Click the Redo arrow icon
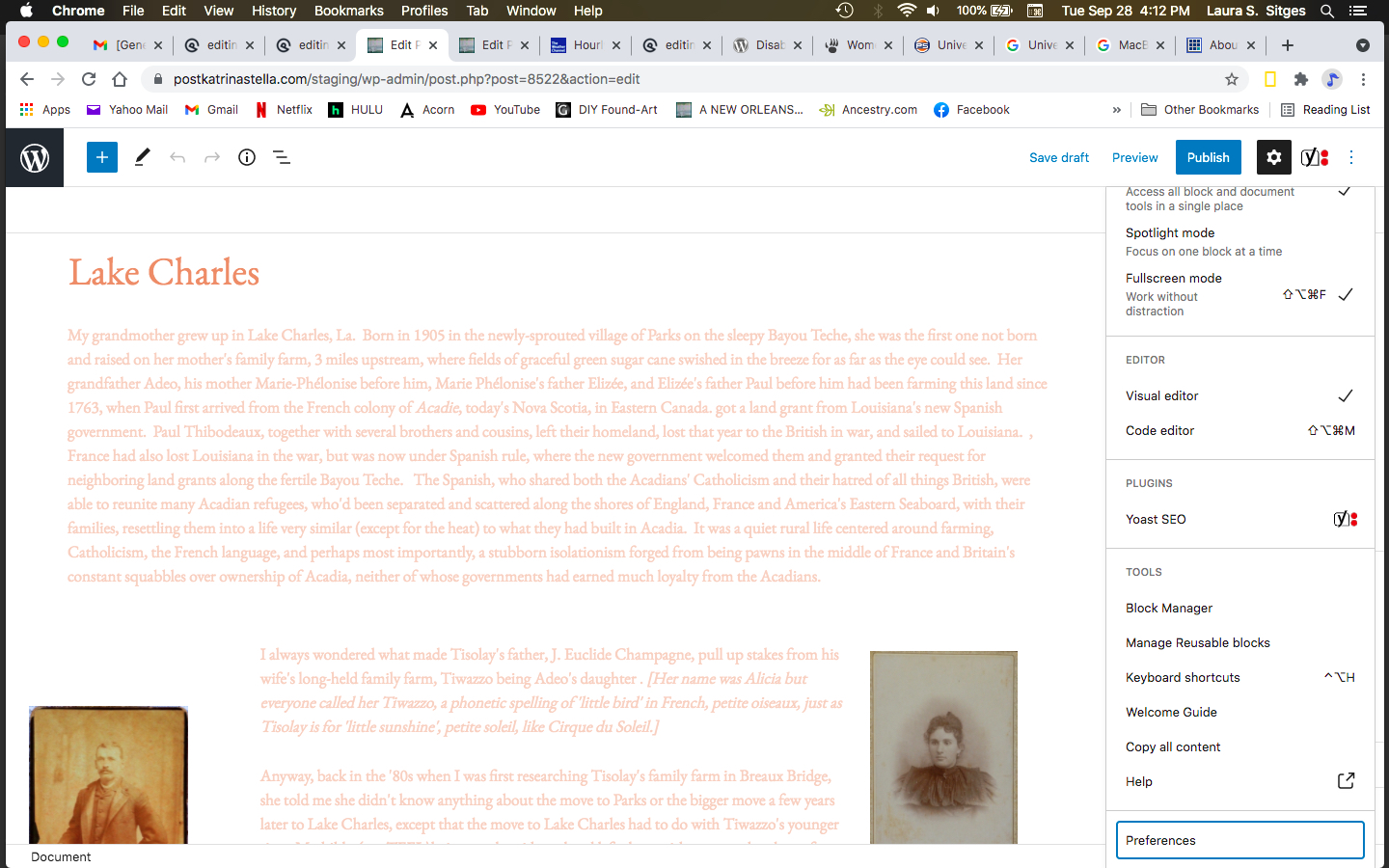The width and height of the screenshot is (1389, 868). (212, 157)
